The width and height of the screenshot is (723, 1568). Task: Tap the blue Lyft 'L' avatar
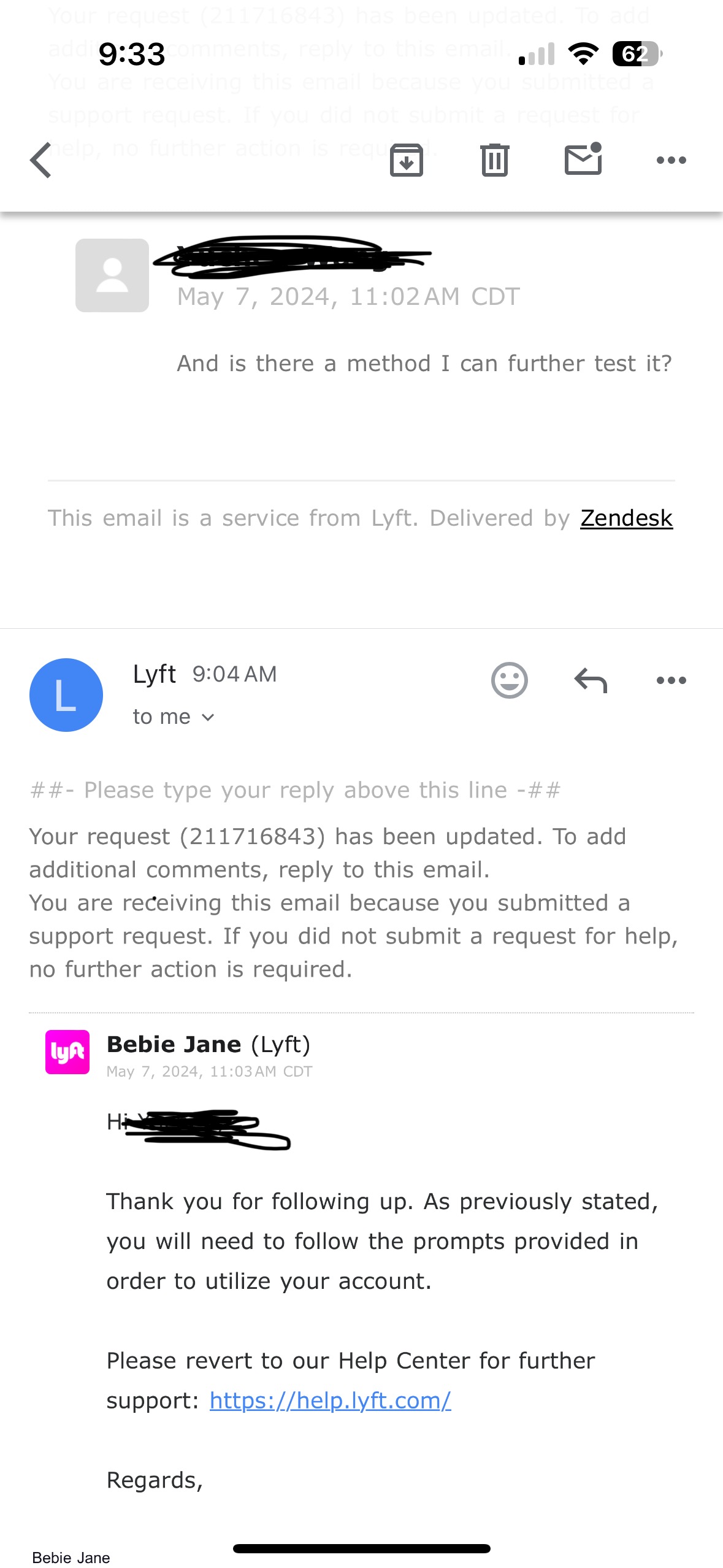[66, 694]
